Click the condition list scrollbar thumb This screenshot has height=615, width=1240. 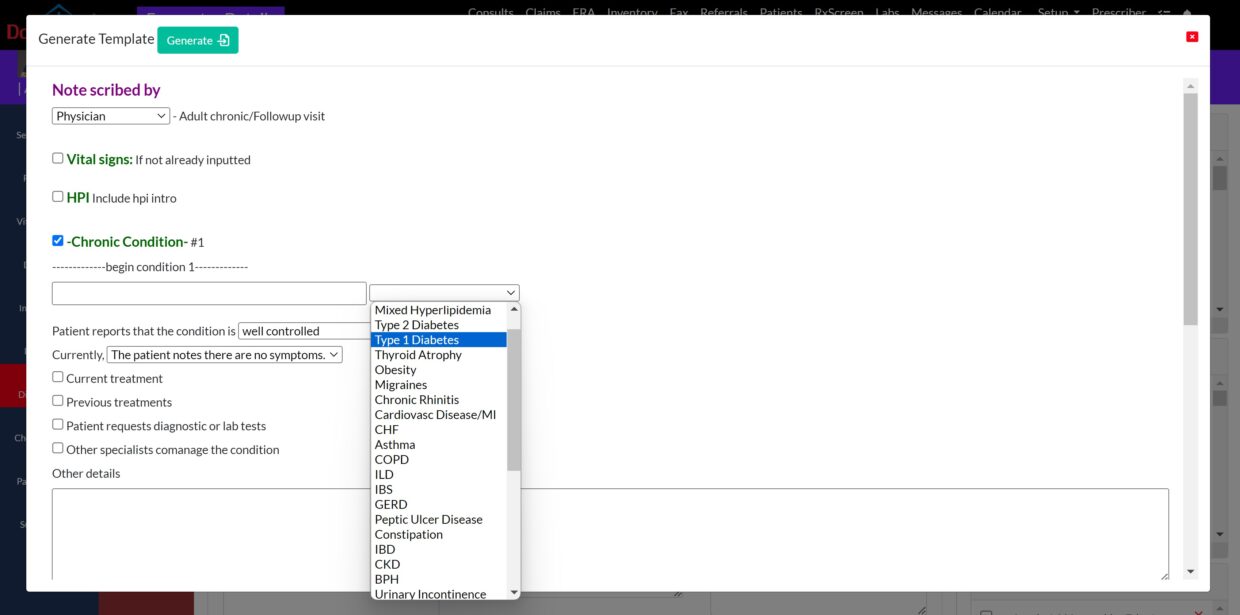tap(514, 400)
